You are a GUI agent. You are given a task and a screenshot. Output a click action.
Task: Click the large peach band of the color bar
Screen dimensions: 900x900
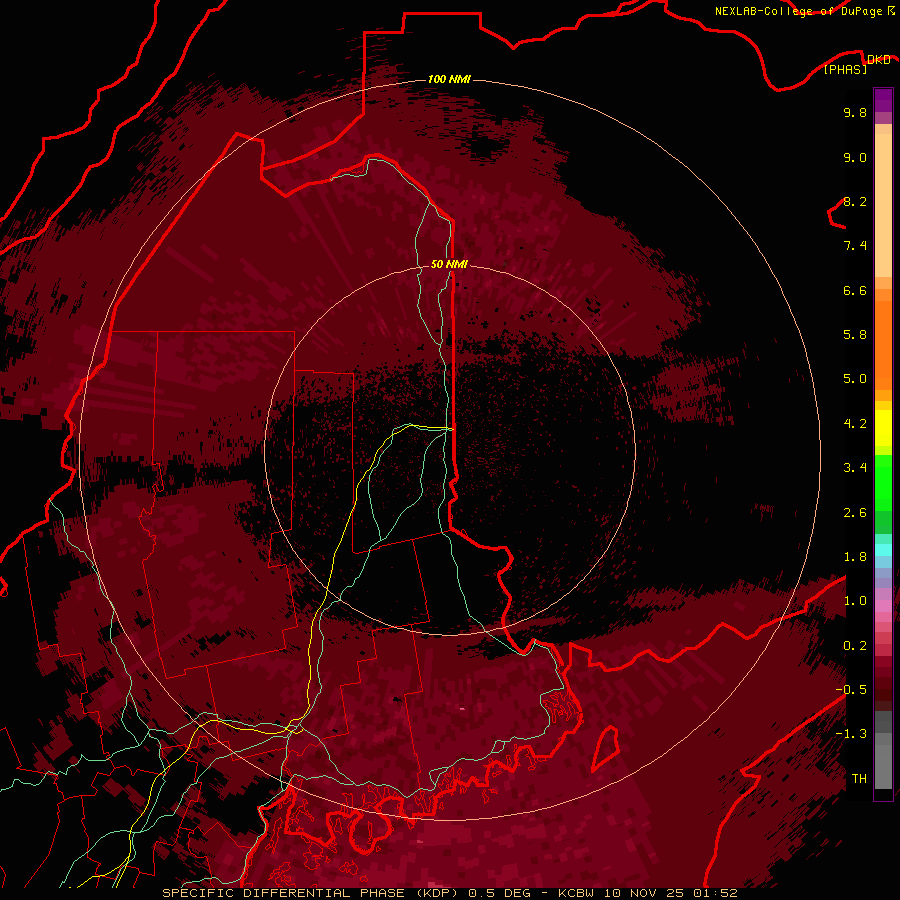point(883,205)
